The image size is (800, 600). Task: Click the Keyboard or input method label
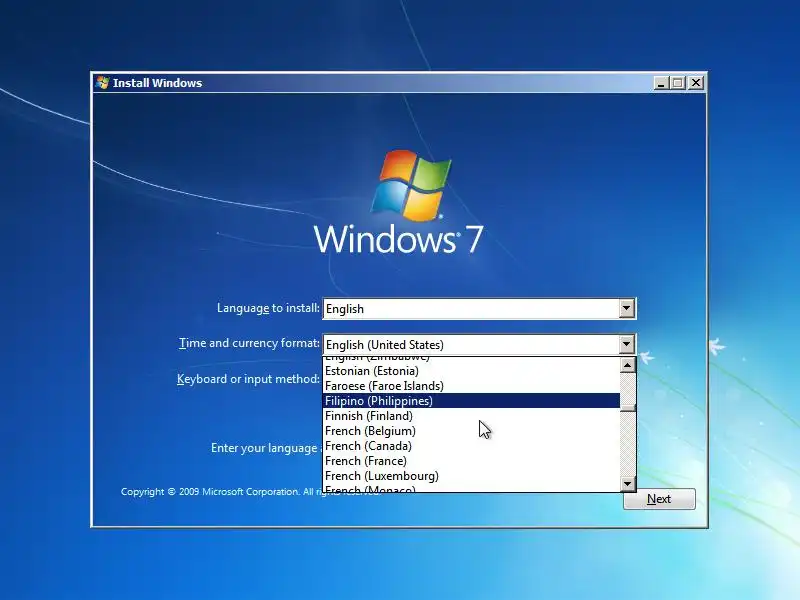(248, 379)
